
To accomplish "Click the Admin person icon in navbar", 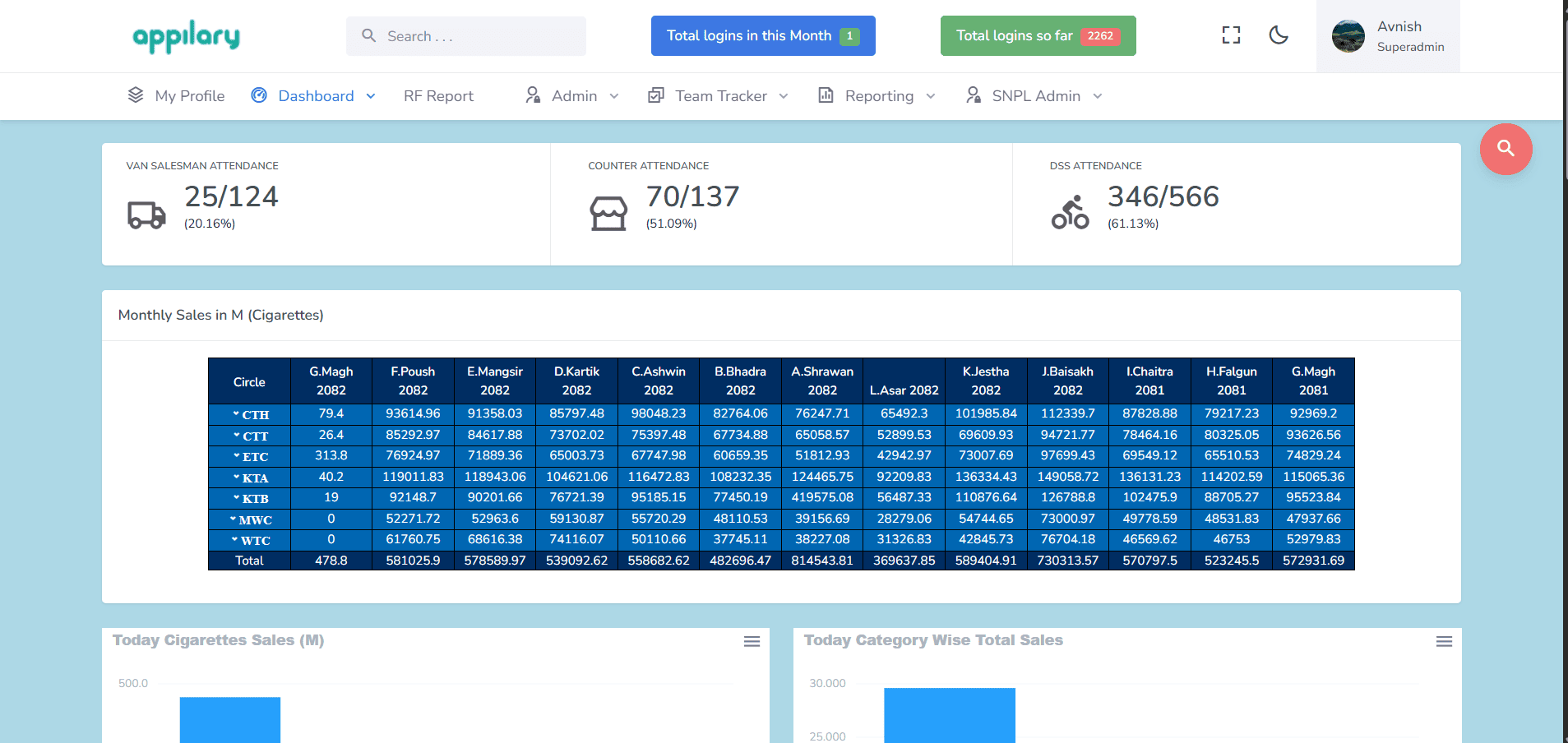I will (x=533, y=95).
